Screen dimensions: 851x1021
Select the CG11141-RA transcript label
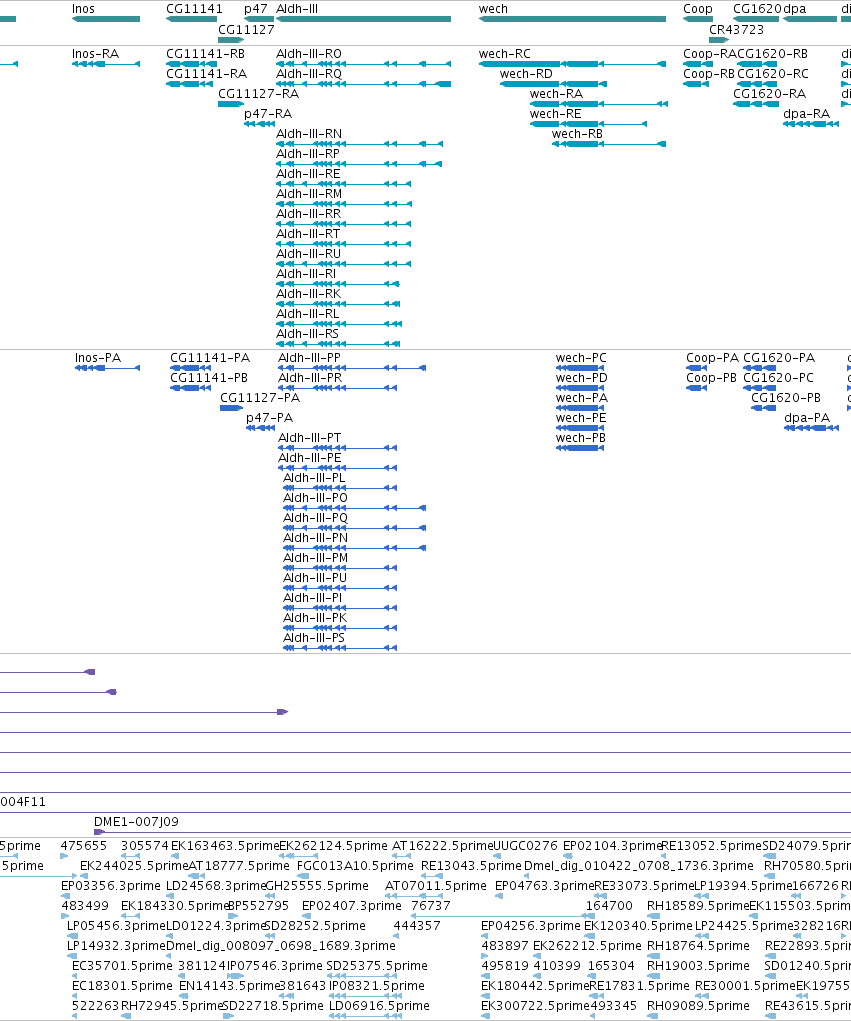206,74
